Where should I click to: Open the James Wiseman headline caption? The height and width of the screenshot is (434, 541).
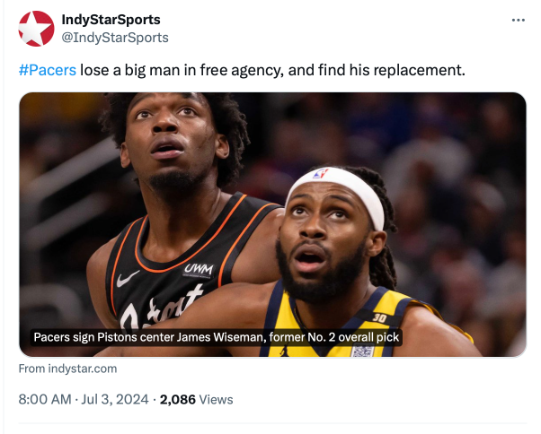(x=216, y=337)
